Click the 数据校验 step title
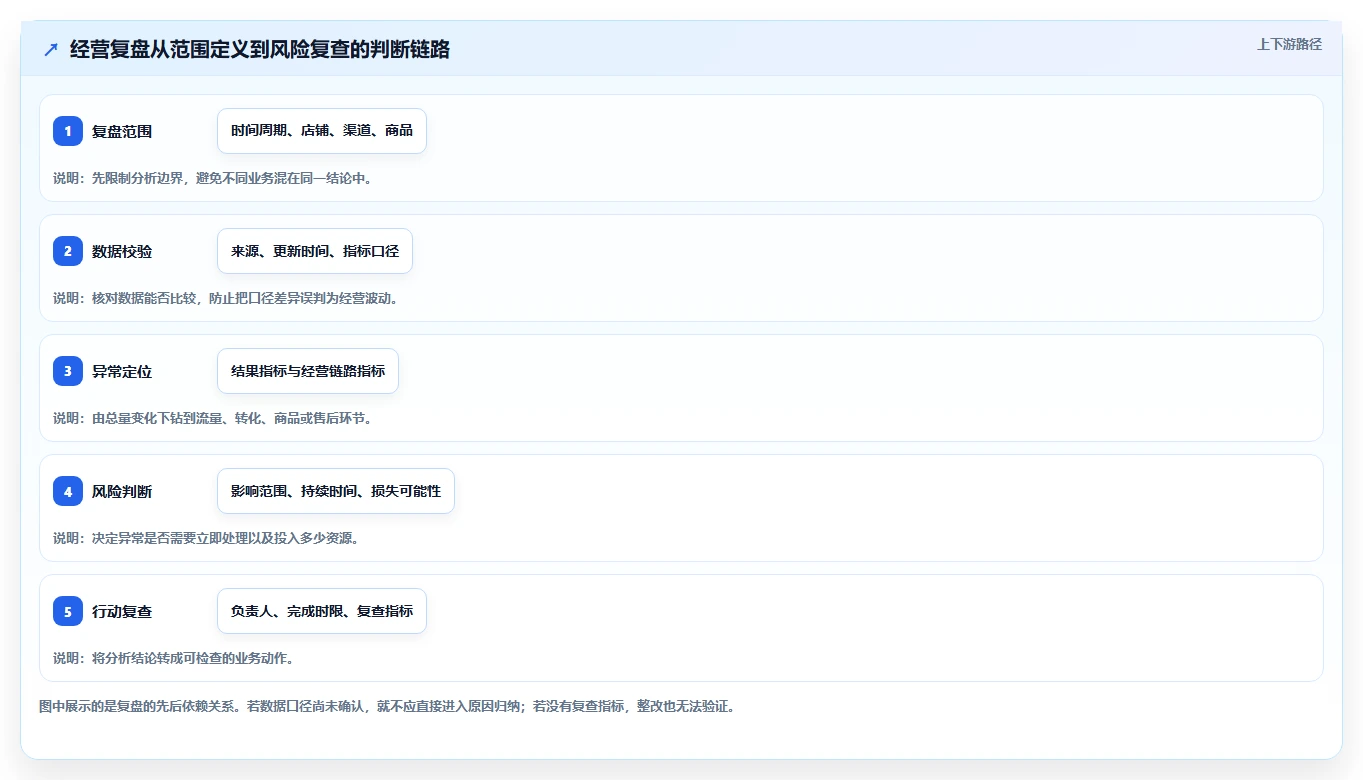The width and height of the screenshot is (1363, 780). click(x=122, y=251)
